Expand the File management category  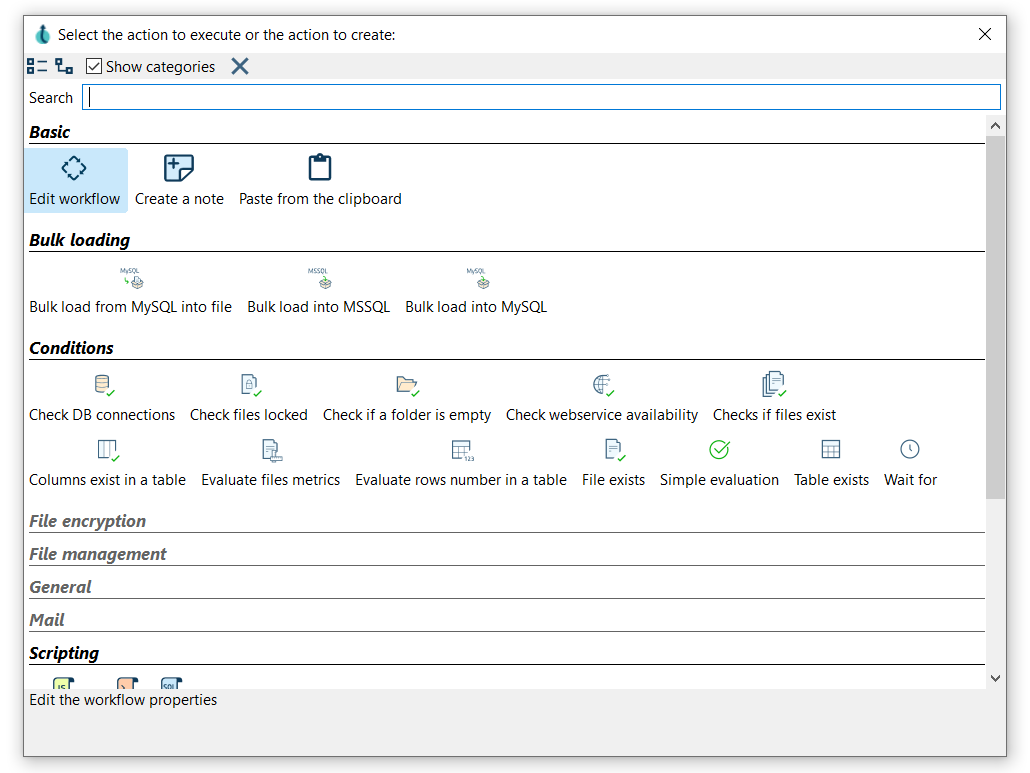point(98,554)
